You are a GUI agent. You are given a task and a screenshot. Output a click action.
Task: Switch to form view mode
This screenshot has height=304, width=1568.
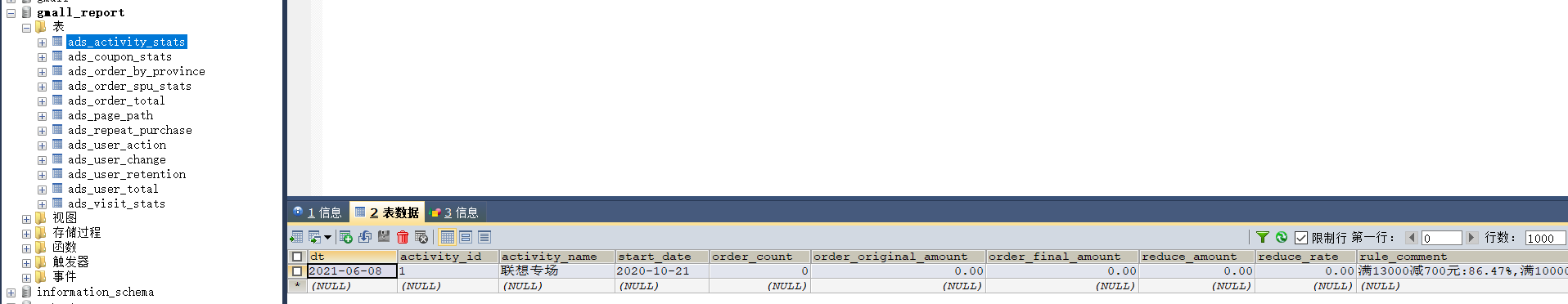466,237
